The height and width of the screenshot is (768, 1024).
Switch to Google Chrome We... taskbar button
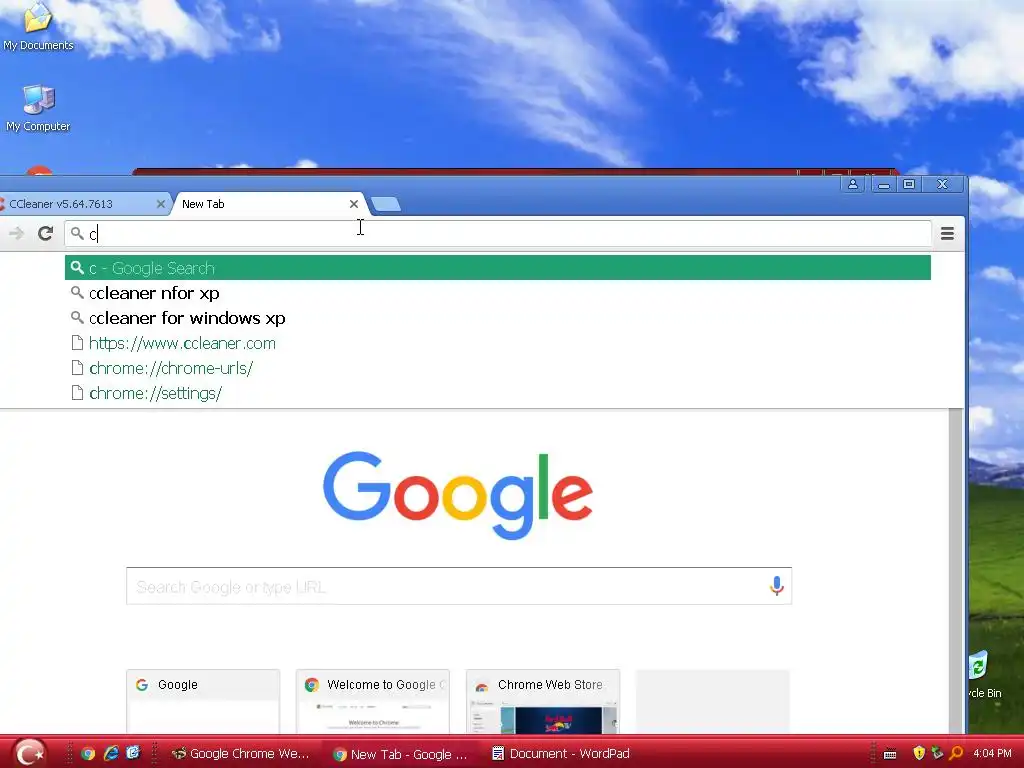click(x=240, y=754)
